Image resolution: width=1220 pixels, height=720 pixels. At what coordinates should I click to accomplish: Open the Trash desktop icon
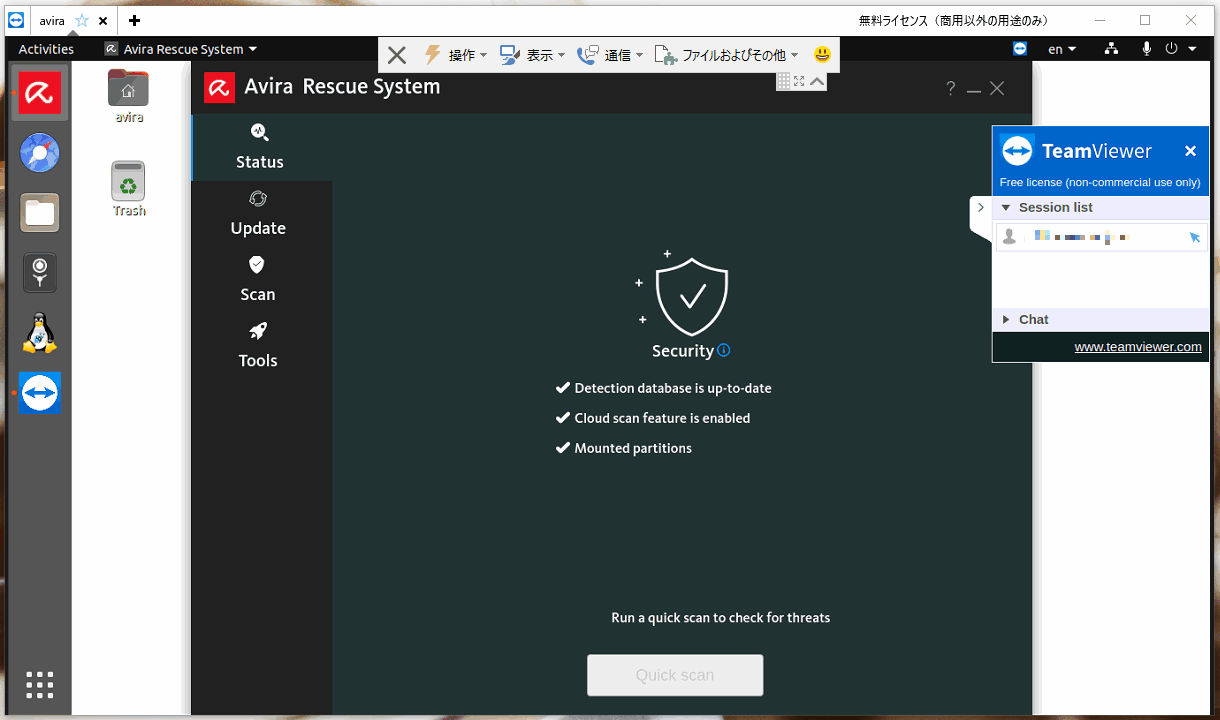point(128,189)
